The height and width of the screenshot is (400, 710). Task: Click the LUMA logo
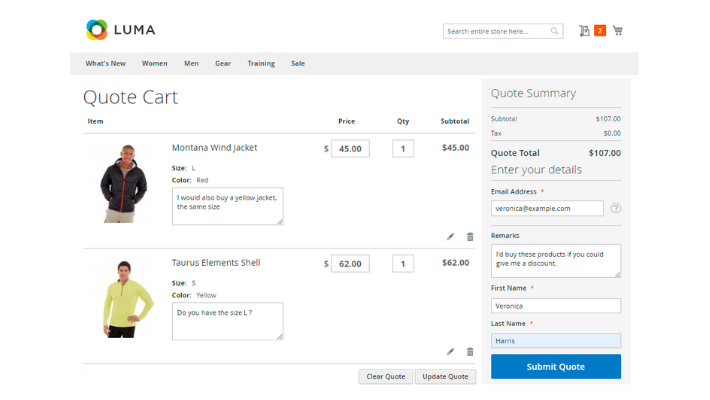(120, 30)
